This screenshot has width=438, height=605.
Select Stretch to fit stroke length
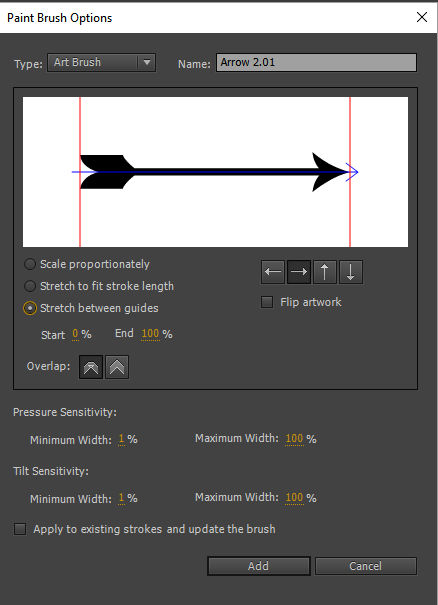click(x=30, y=286)
